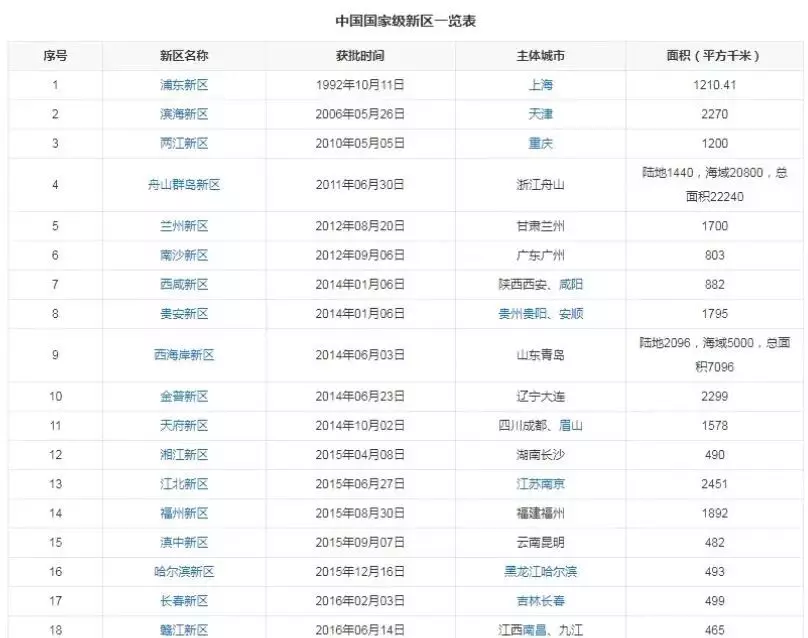Select the date 2012年08月20日

coord(360,226)
